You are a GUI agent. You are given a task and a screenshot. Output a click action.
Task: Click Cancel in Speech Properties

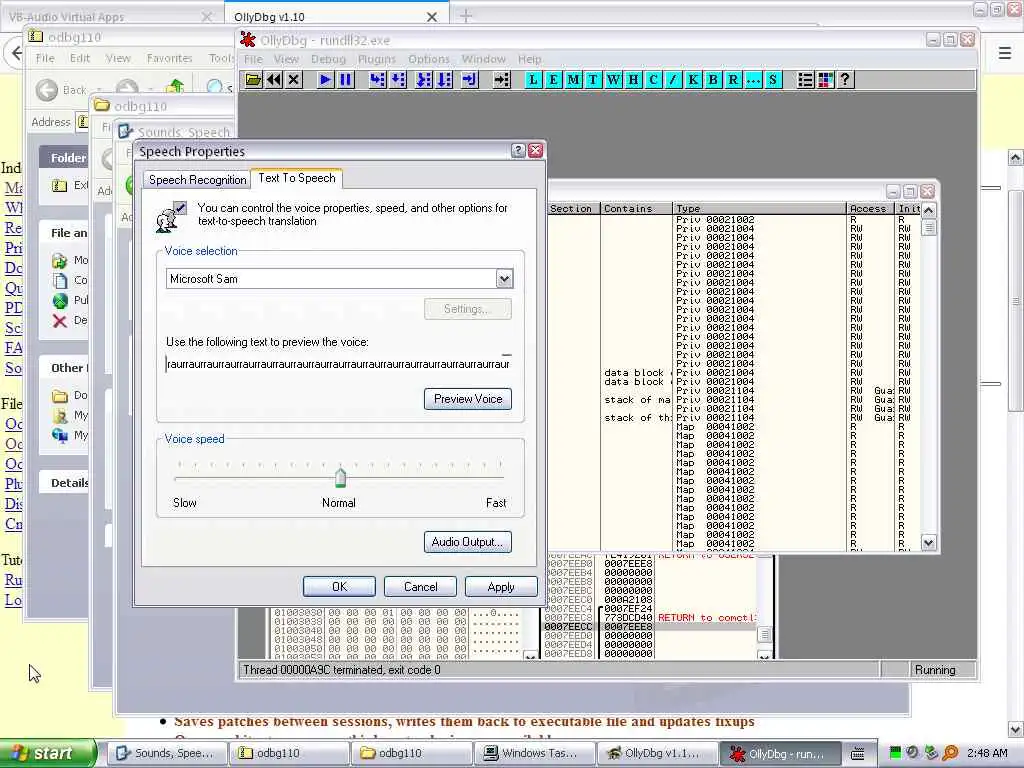pyautogui.click(x=420, y=586)
